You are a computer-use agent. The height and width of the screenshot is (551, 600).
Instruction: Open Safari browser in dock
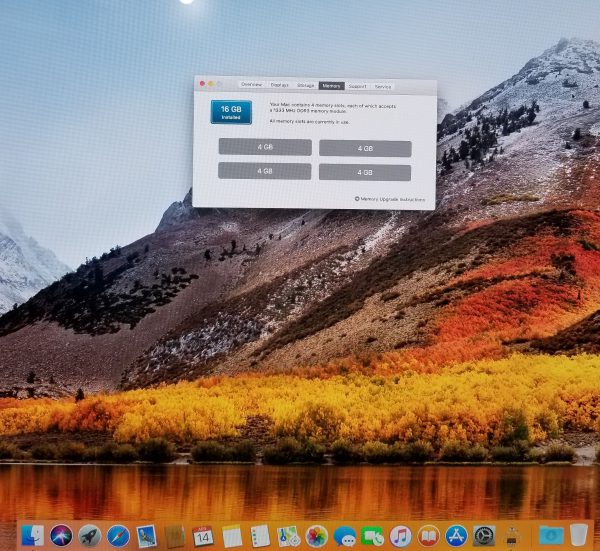(118, 535)
